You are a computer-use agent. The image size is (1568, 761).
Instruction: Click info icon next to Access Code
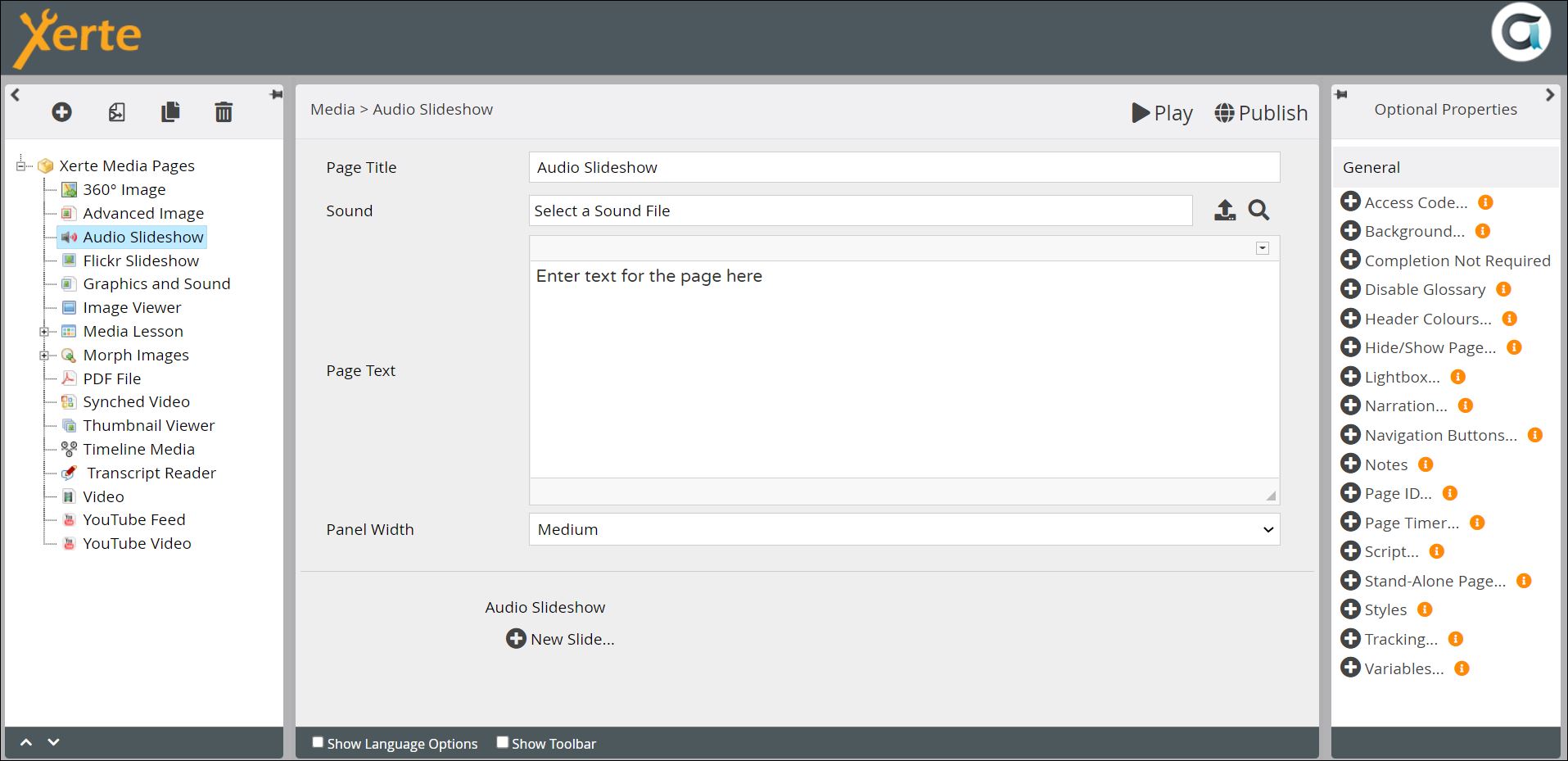(1485, 202)
